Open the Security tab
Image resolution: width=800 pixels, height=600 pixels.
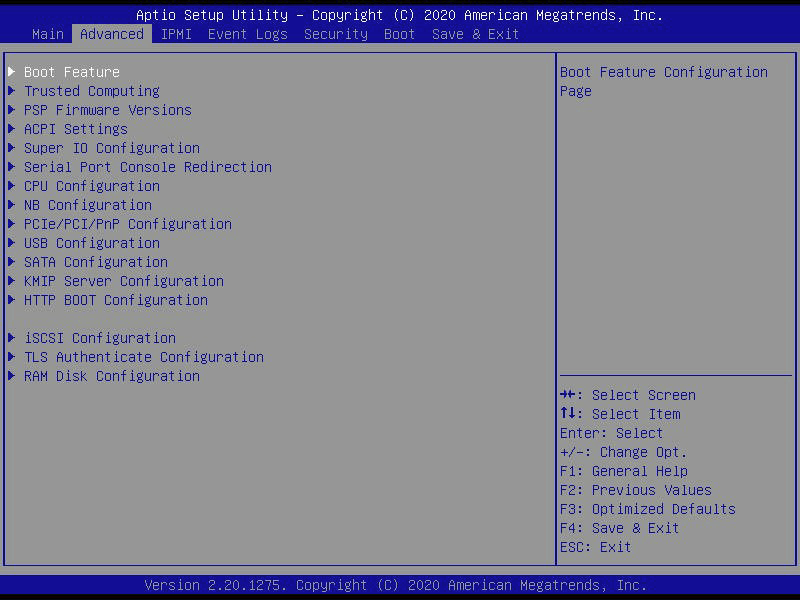coord(336,34)
